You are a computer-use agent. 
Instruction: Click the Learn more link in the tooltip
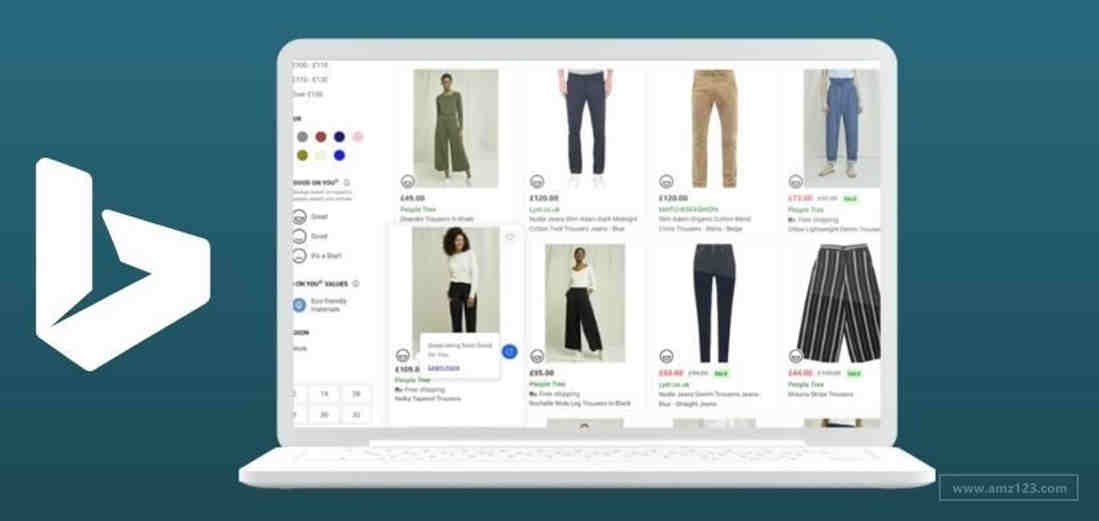pyautogui.click(x=444, y=368)
